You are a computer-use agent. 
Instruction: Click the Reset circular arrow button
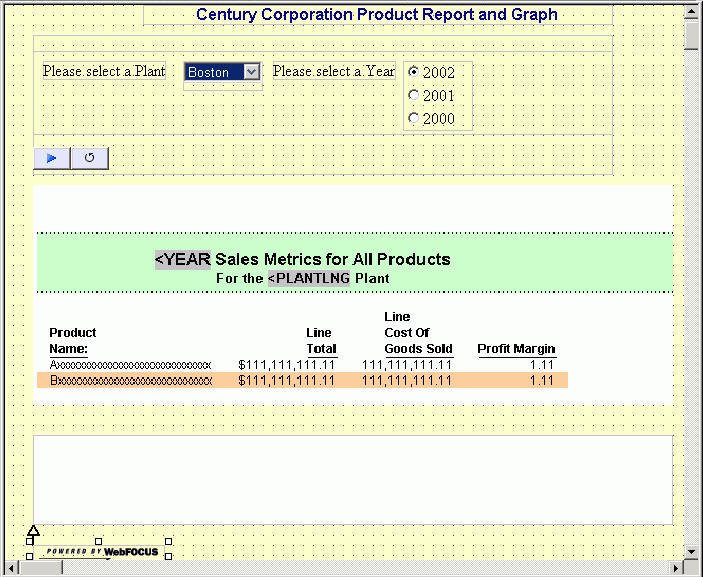(x=90, y=158)
